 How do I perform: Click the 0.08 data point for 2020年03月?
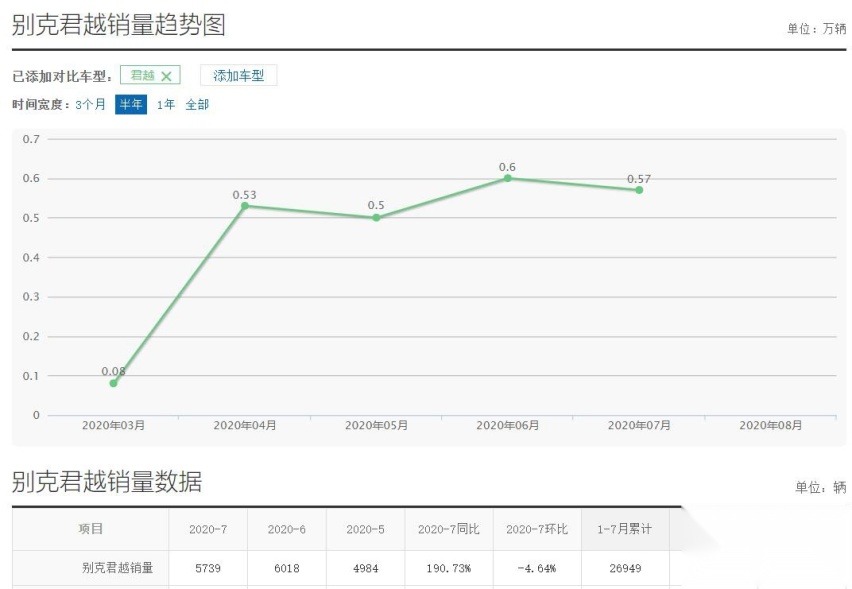tap(114, 383)
